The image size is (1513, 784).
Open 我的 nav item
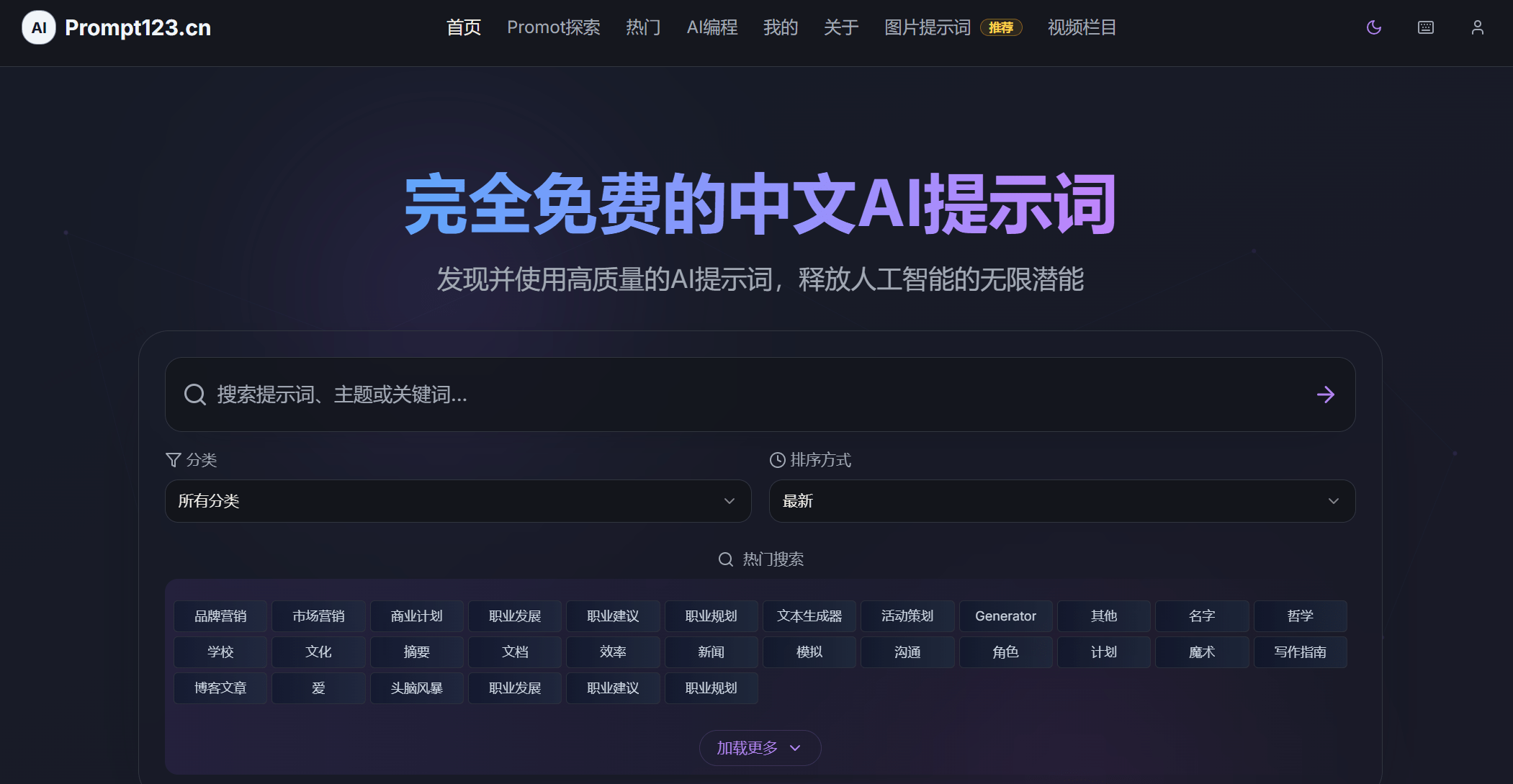(x=781, y=27)
